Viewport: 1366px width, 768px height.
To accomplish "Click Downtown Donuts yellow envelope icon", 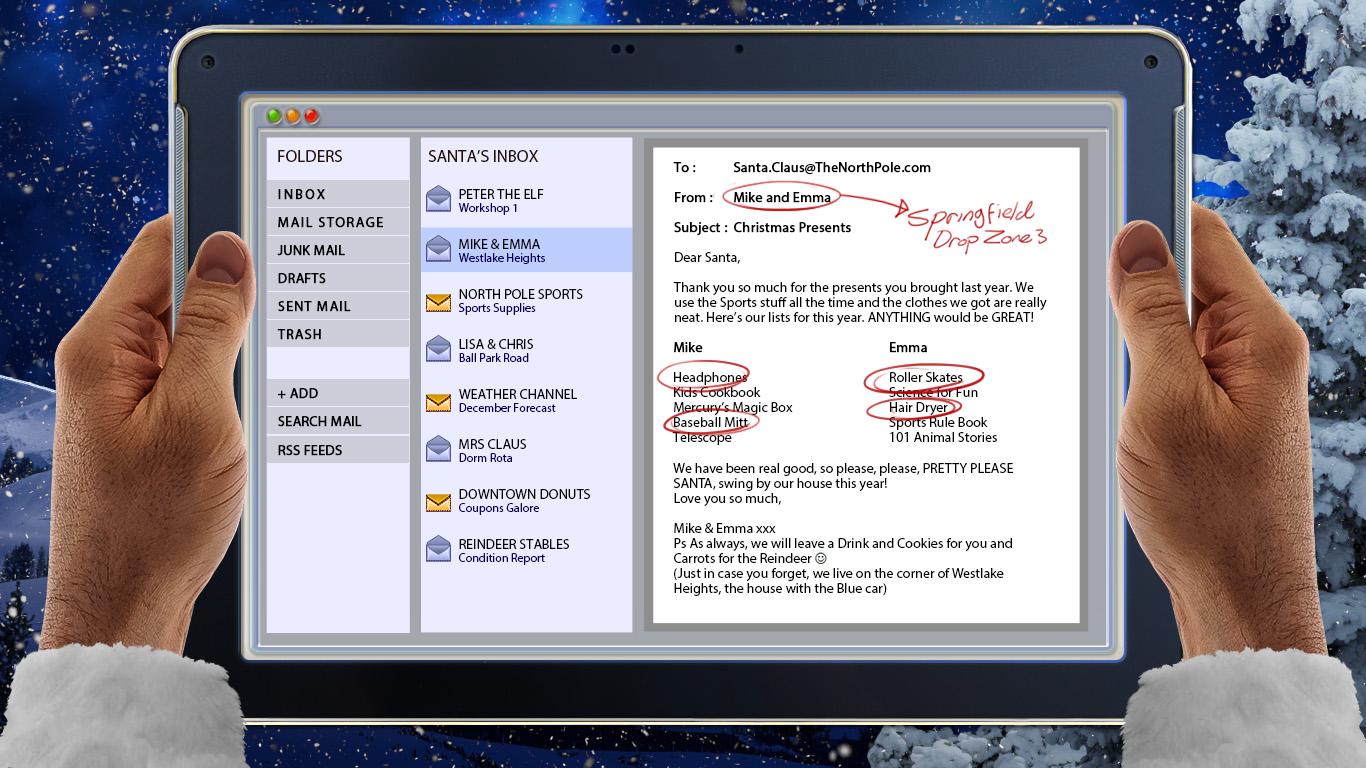I will tap(438, 501).
